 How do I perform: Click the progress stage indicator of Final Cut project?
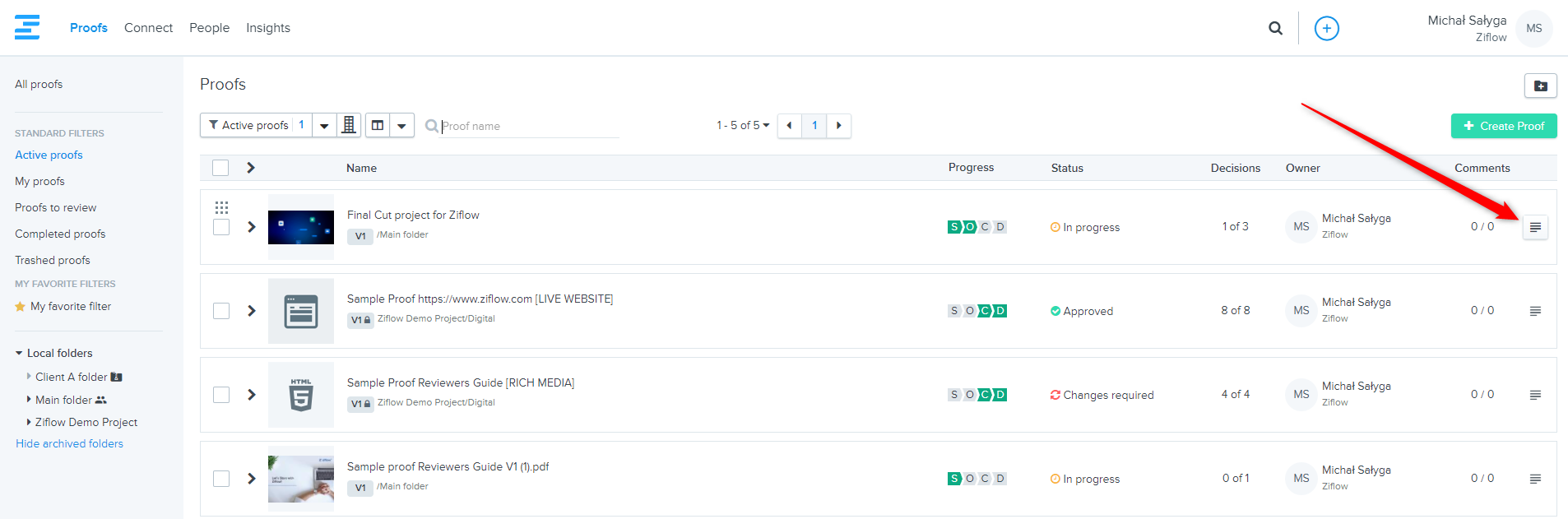(x=977, y=227)
